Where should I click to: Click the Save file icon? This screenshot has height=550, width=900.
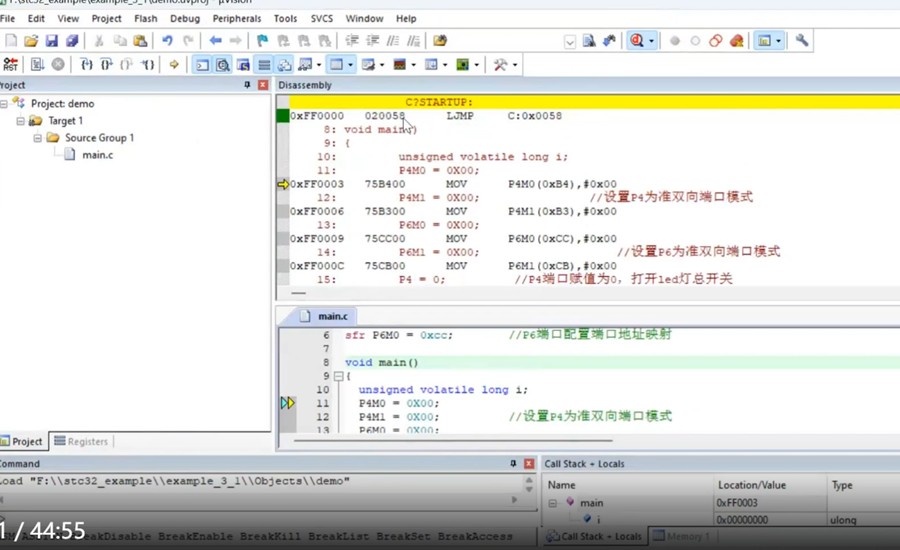click(52, 41)
